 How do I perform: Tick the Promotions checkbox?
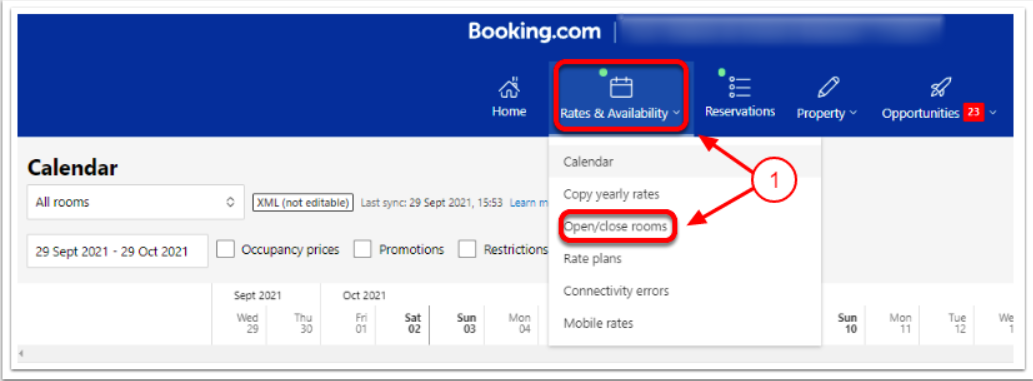pyautogui.click(x=363, y=249)
